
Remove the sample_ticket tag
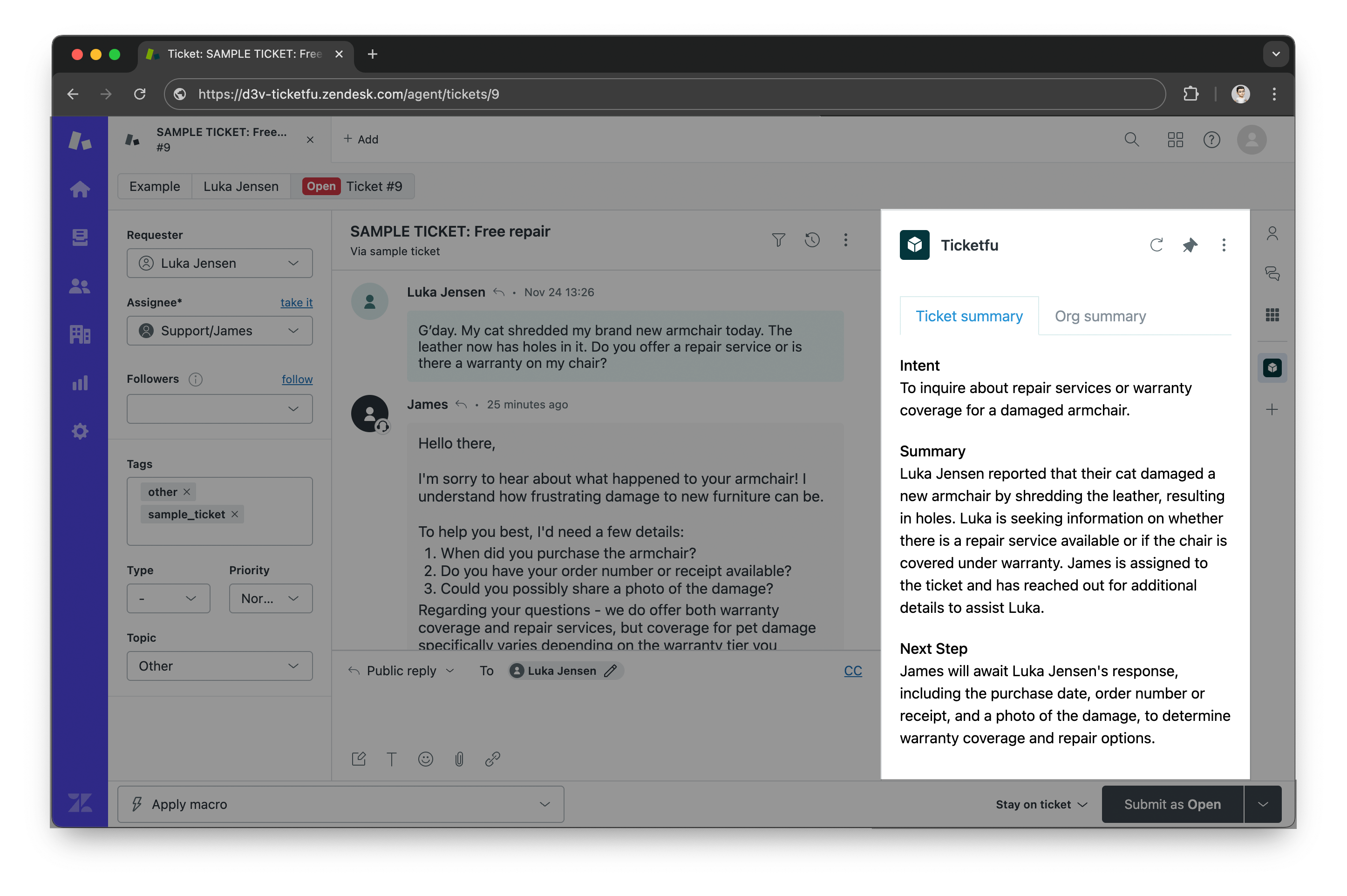click(235, 514)
